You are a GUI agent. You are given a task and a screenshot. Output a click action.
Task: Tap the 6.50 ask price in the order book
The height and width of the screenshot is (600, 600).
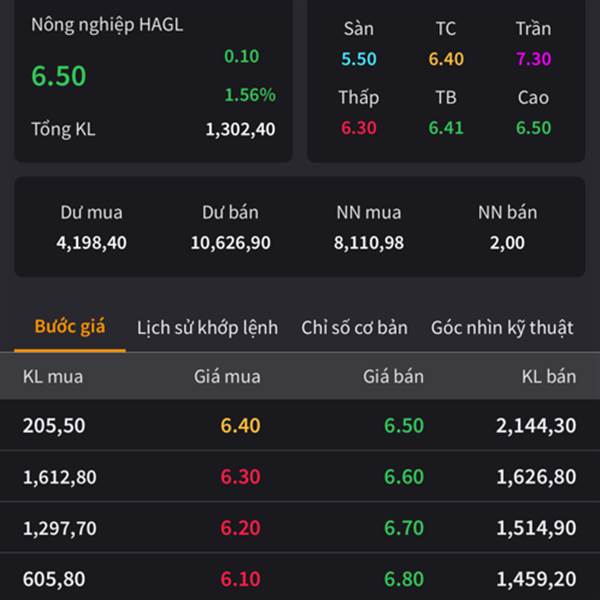pyautogui.click(x=404, y=425)
